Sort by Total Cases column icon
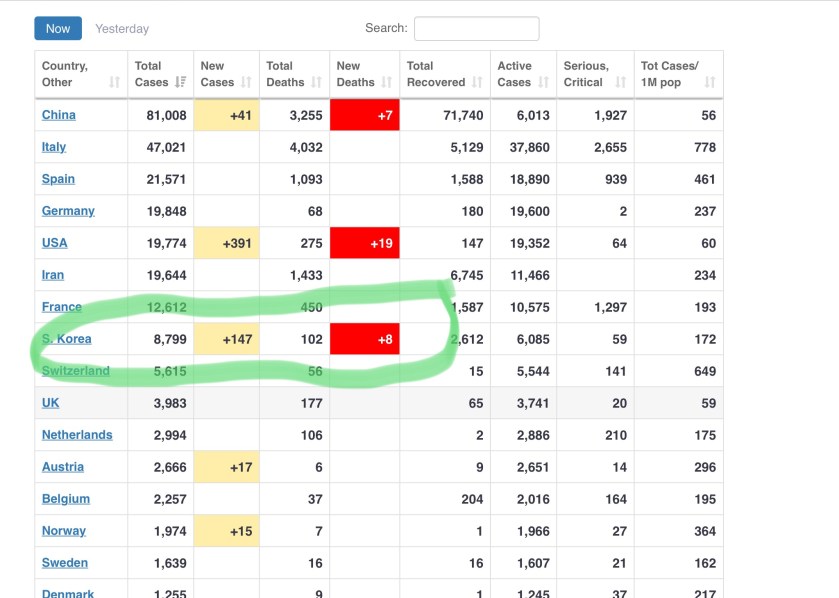 coord(180,82)
